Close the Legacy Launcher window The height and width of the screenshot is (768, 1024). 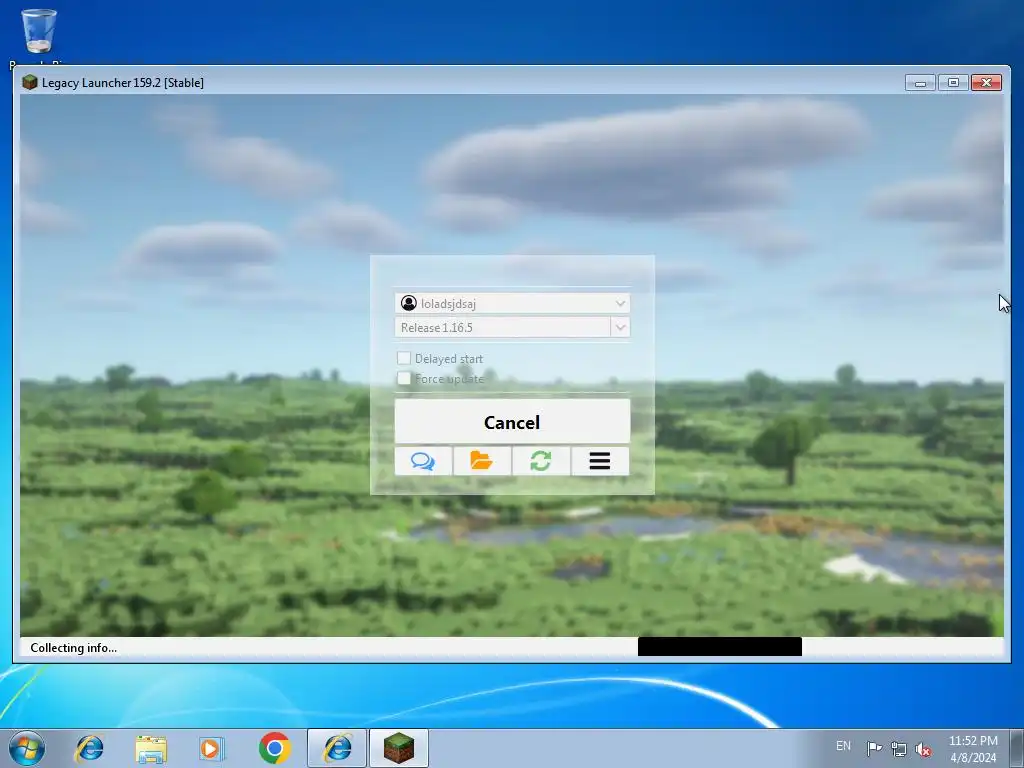click(986, 82)
